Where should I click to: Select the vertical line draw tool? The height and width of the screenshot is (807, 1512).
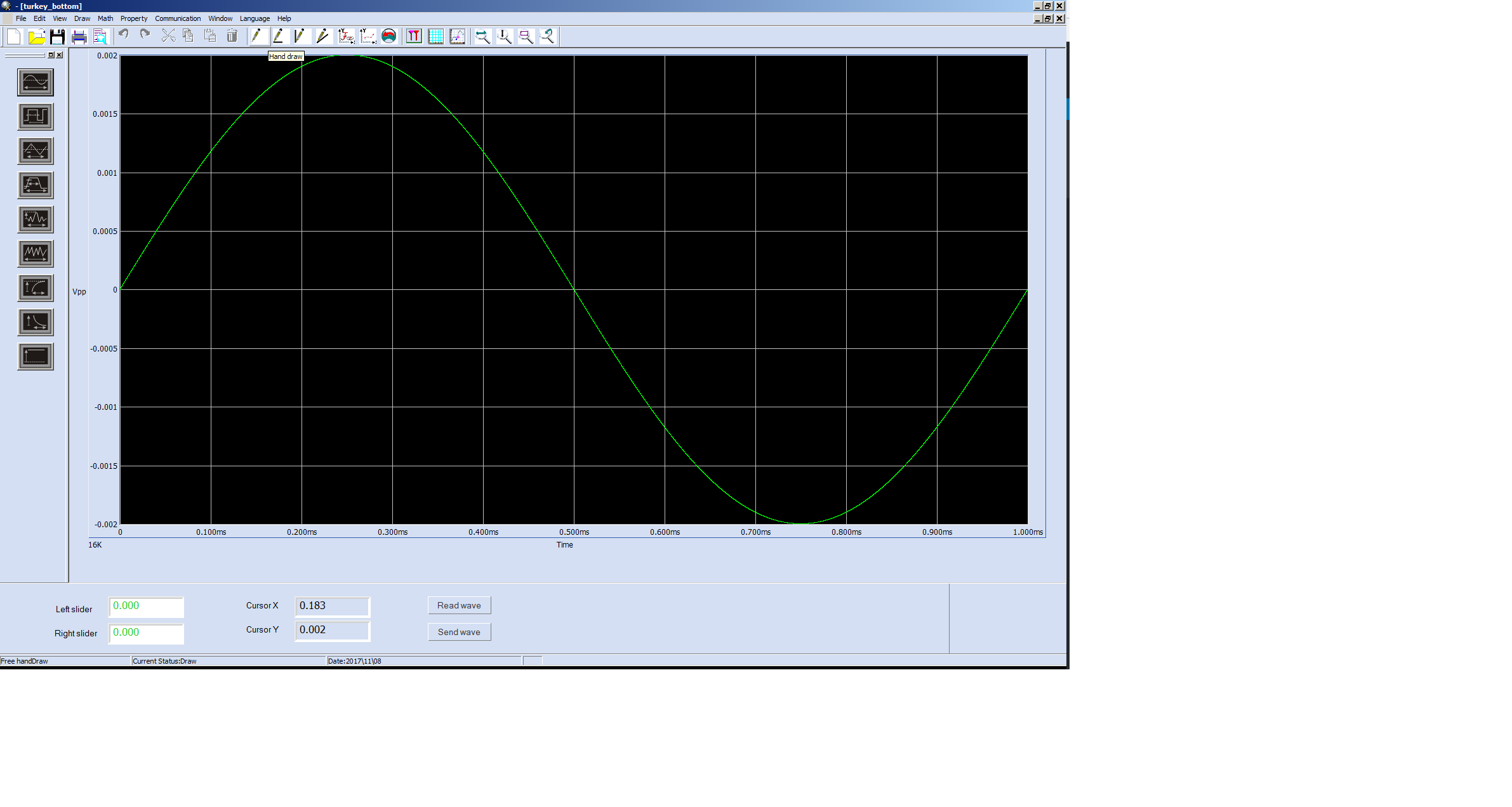tap(300, 37)
